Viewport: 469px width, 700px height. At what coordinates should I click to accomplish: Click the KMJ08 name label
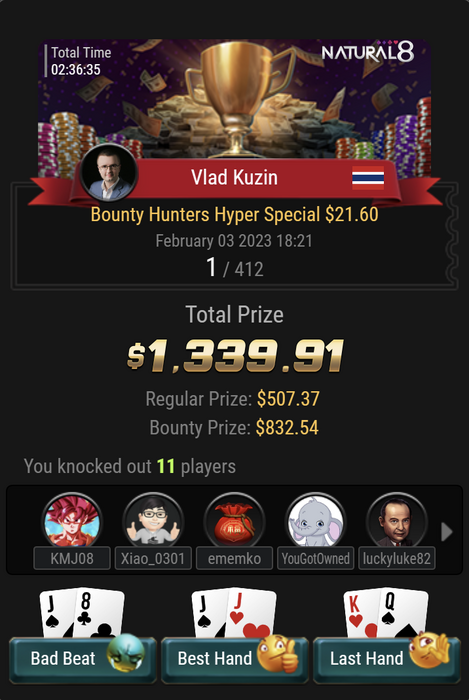tap(72, 558)
